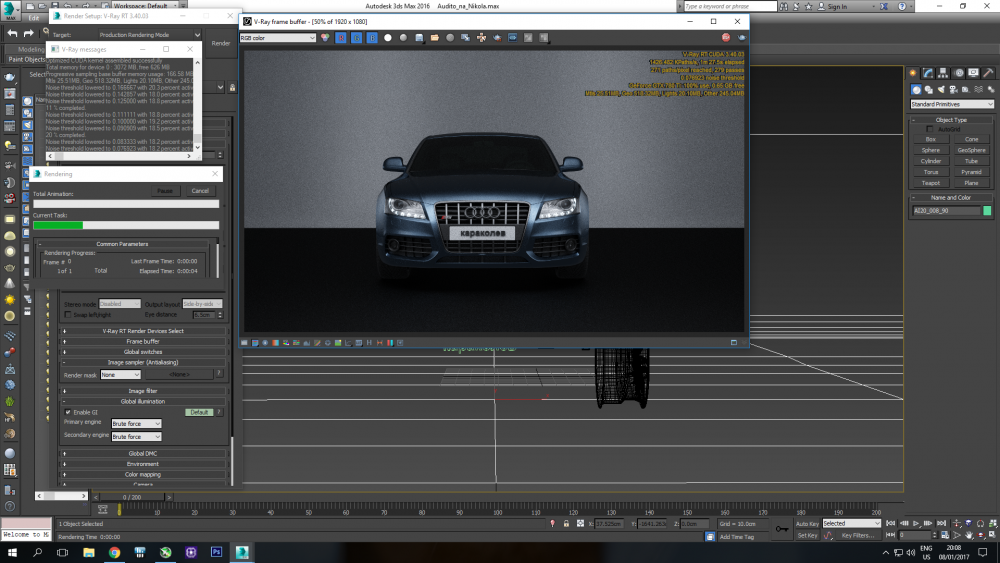Expand the V-Ray RT Render Devices Select rollout

(143, 331)
